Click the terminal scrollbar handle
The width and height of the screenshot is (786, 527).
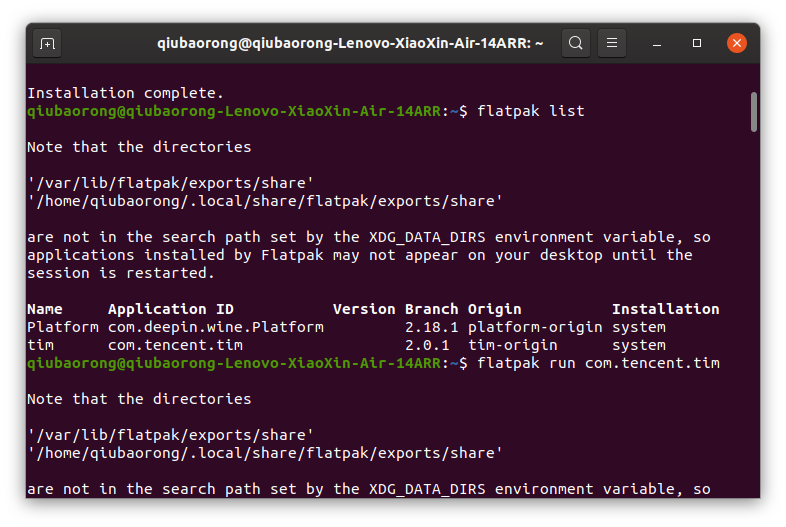pos(753,112)
